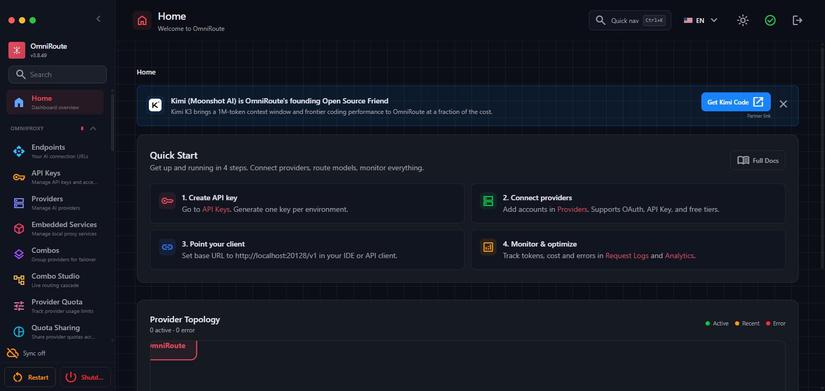The image size is (825, 391).
Task: Click the logout icon in header
Action: 797,21
